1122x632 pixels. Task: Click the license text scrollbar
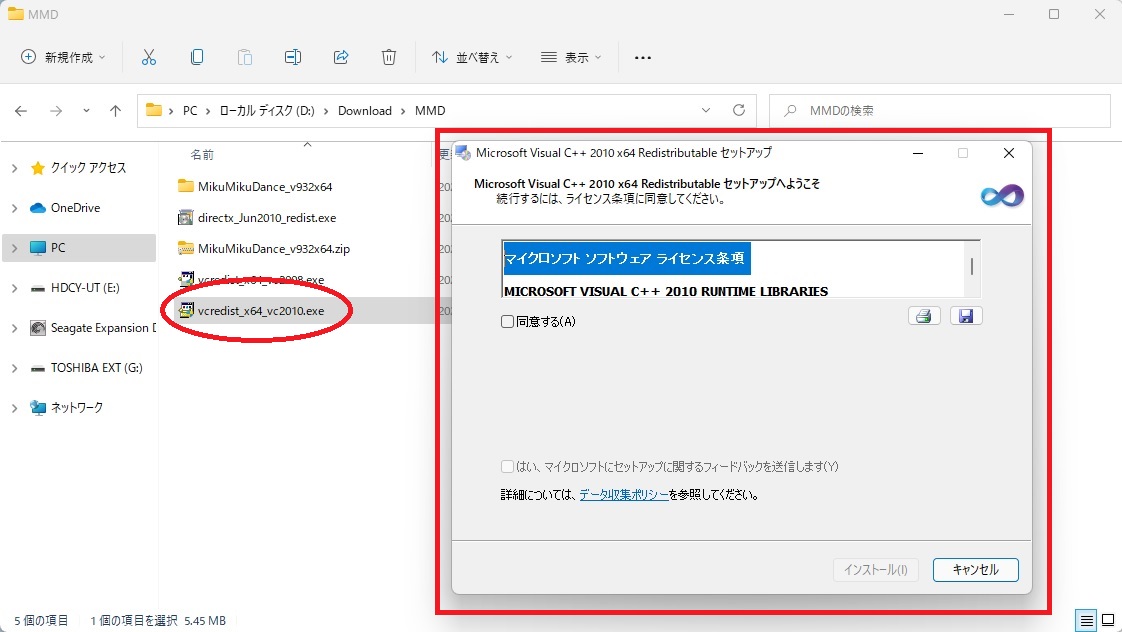pos(972,268)
